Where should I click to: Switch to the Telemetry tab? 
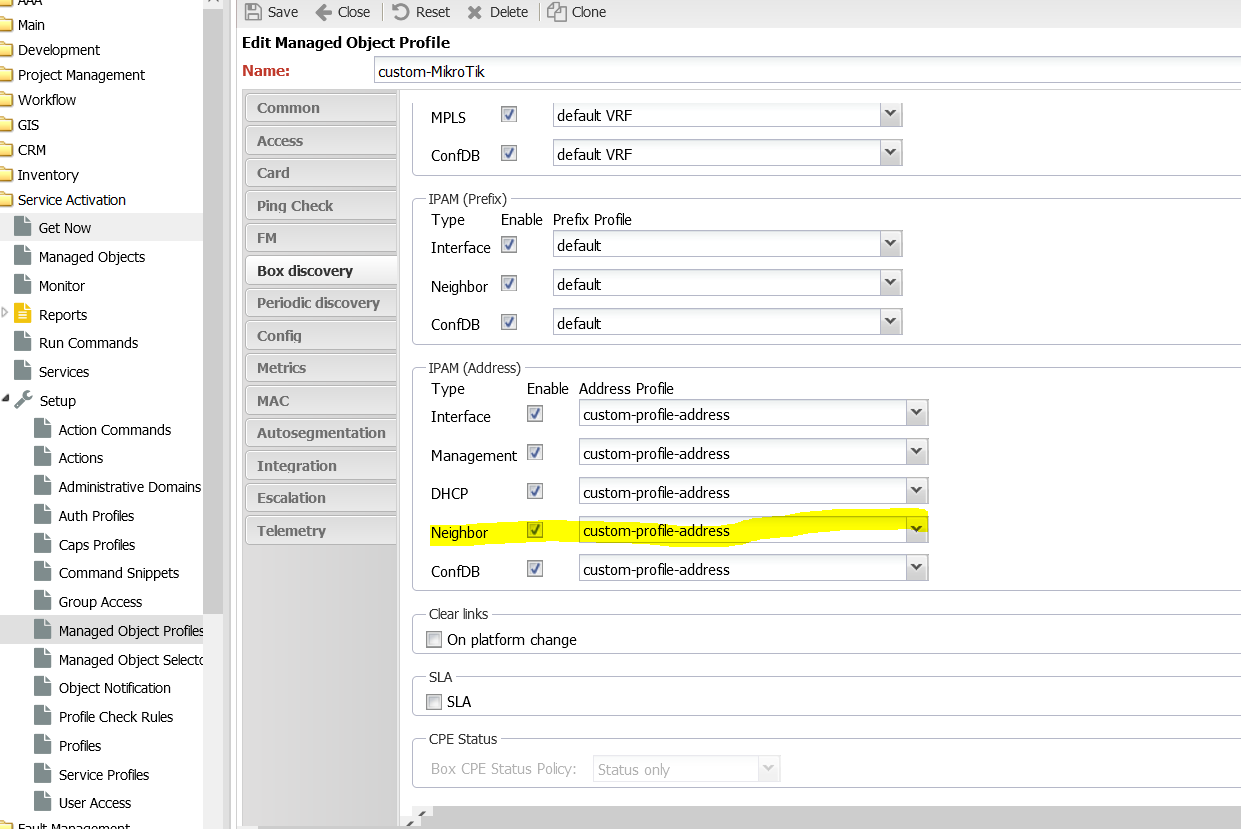[x=320, y=531]
